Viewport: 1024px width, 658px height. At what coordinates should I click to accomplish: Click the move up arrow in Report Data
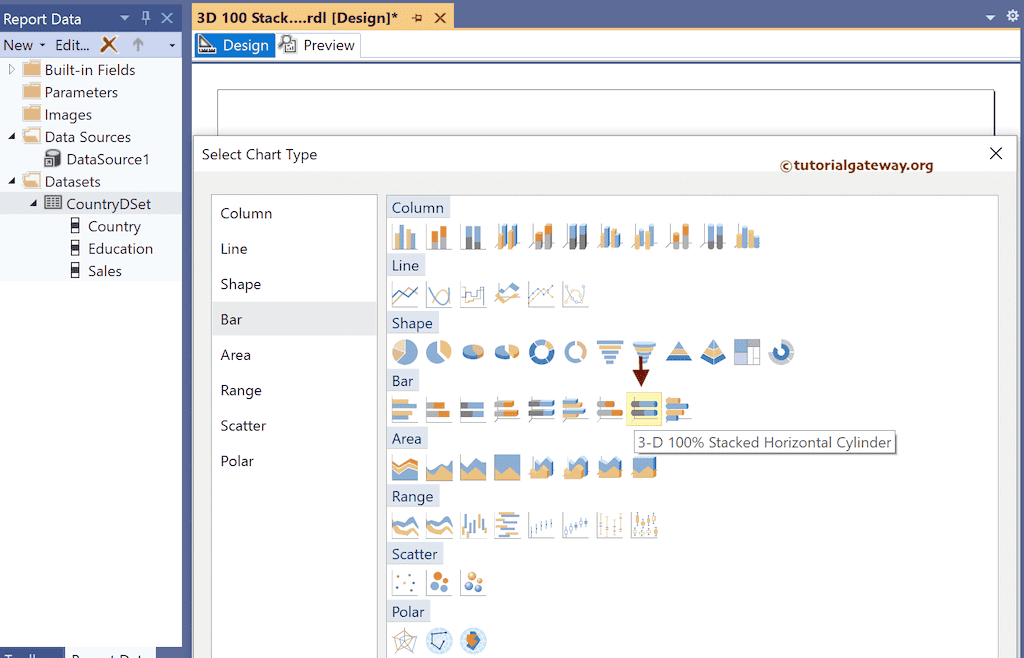[x=138, y=44]
